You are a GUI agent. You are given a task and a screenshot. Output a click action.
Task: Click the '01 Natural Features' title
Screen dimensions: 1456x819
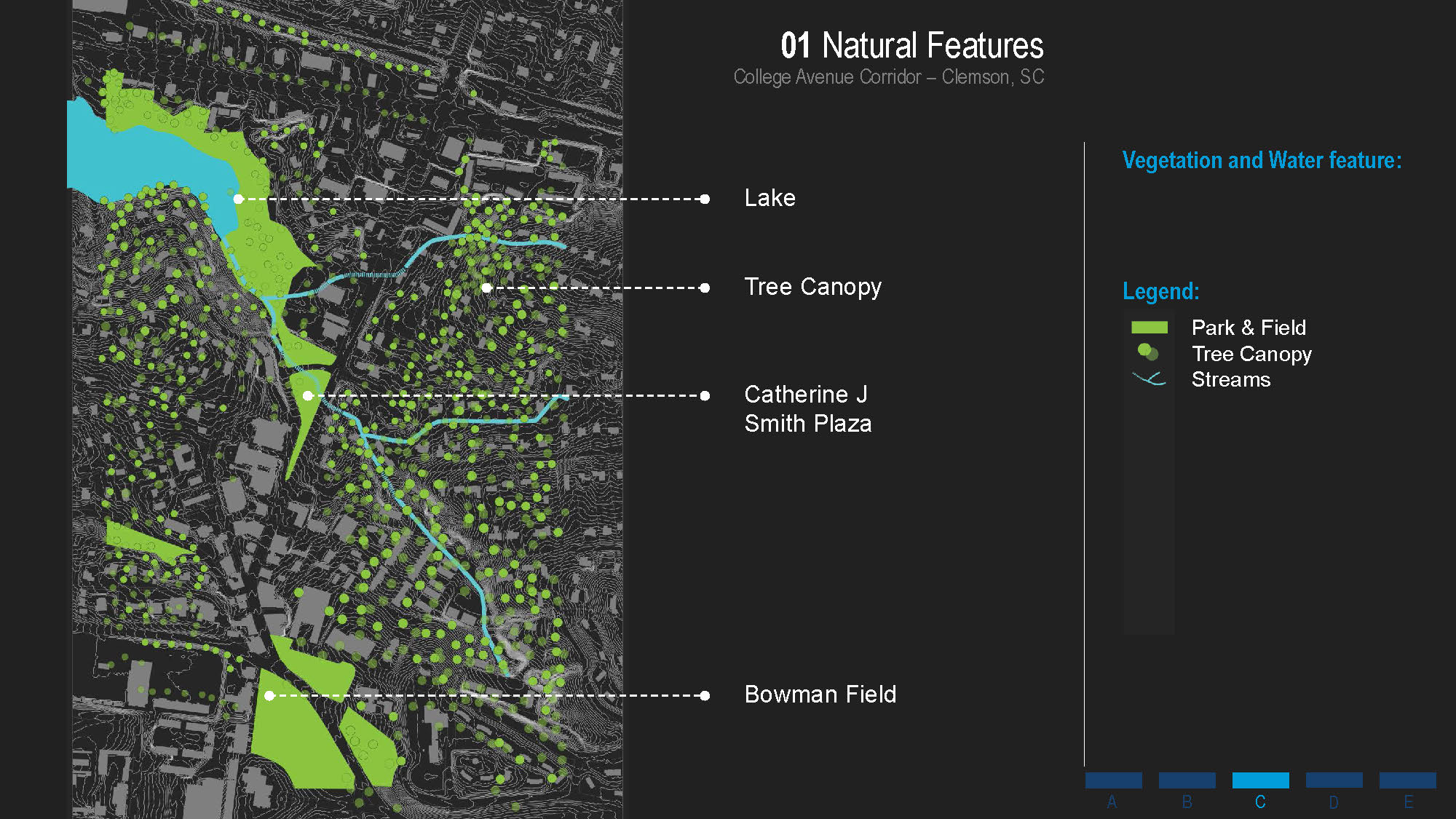click(911, 45)
